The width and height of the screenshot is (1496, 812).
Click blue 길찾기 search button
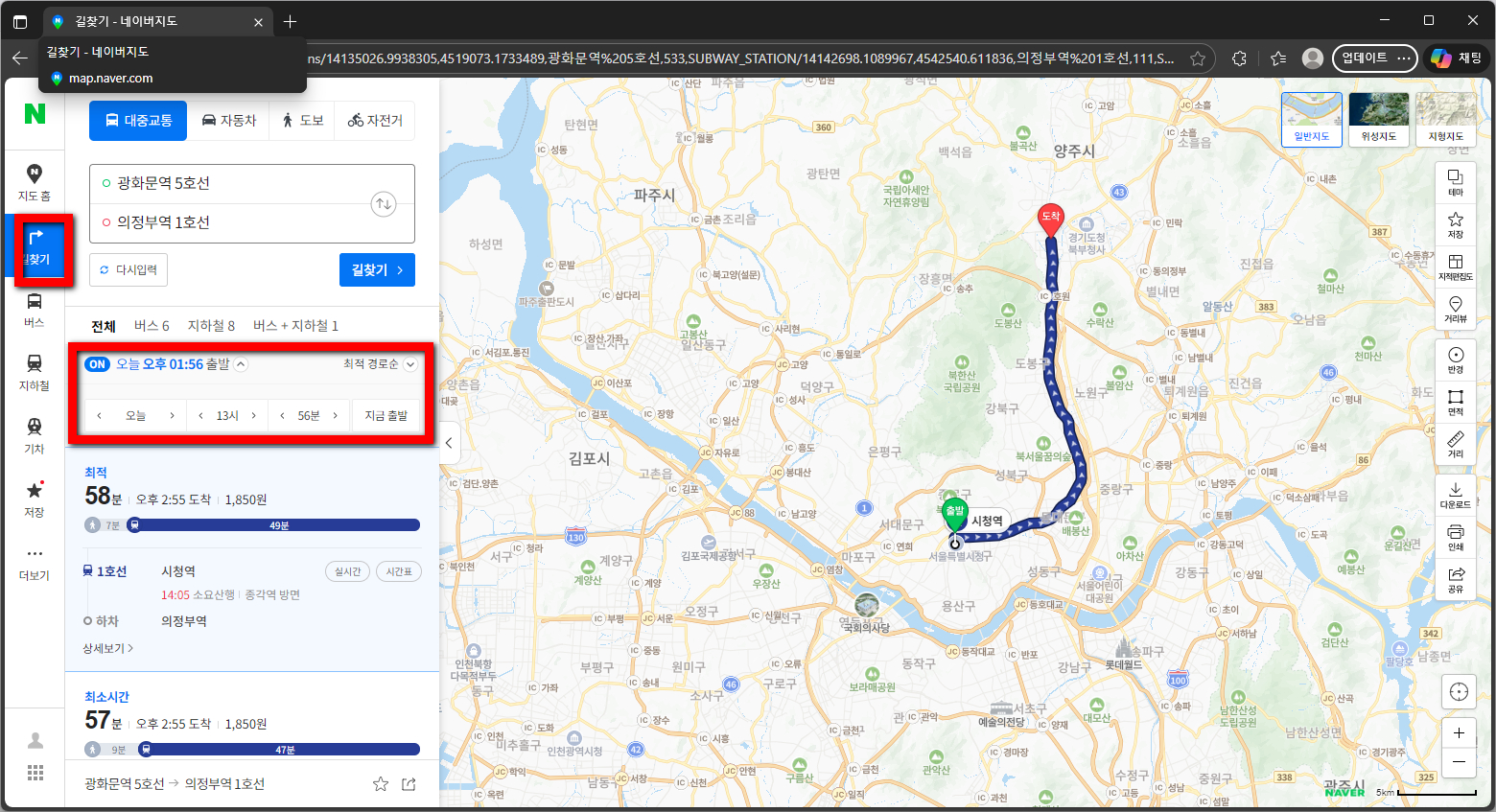pos(377,270)
